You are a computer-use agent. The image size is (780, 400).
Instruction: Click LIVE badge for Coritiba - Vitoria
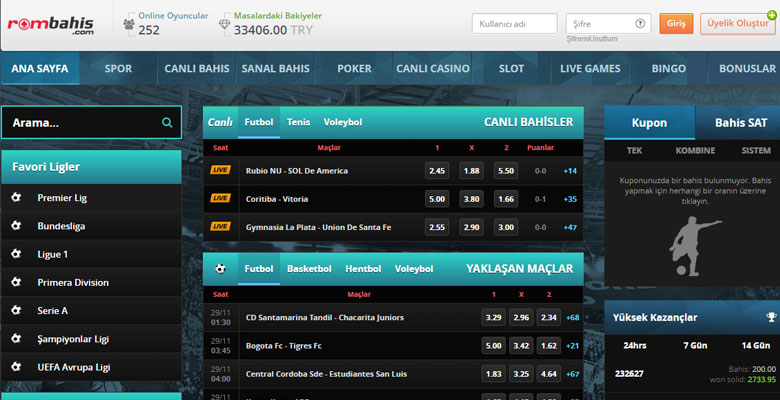pos(220,199)
